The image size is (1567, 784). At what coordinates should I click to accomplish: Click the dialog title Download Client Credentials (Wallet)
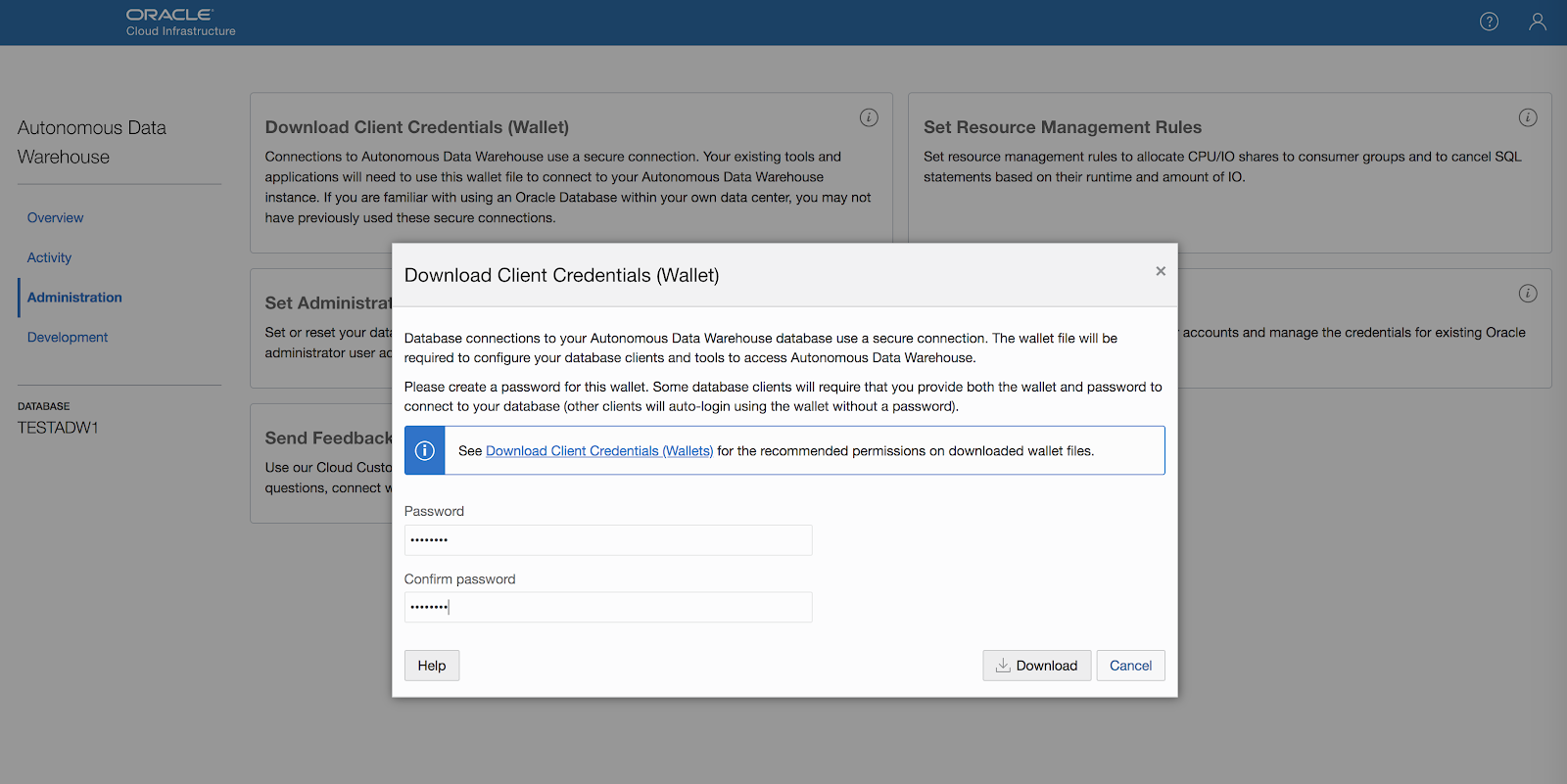[562, 275]
